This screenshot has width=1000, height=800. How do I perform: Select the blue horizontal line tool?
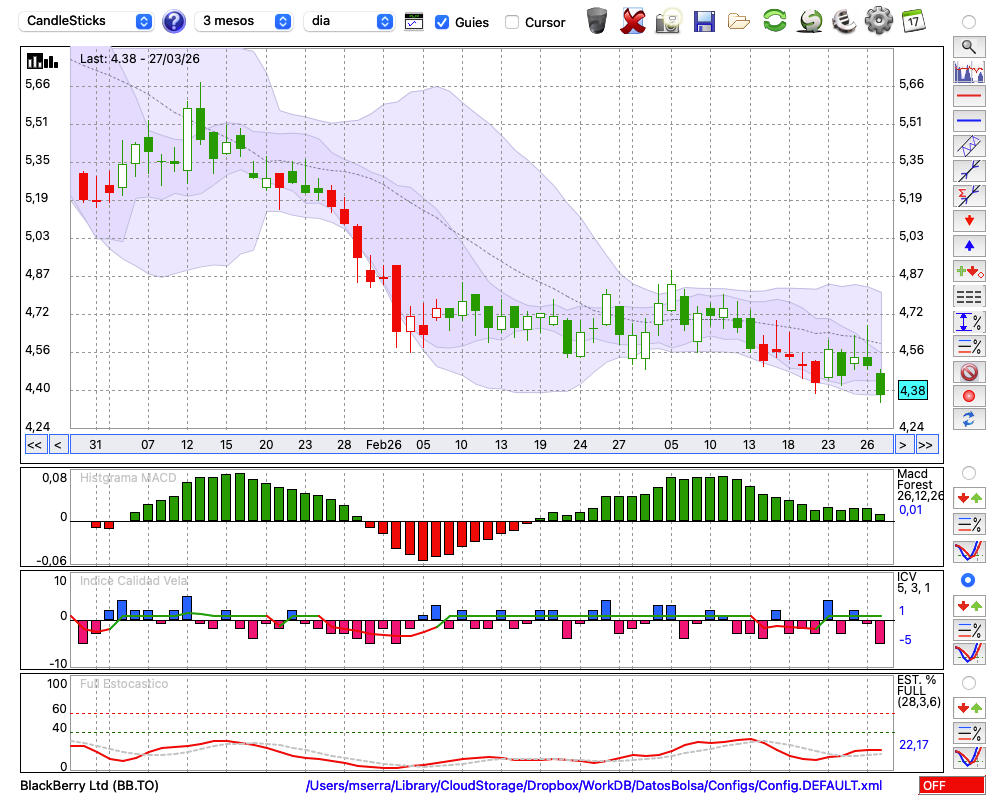point(969,121)
